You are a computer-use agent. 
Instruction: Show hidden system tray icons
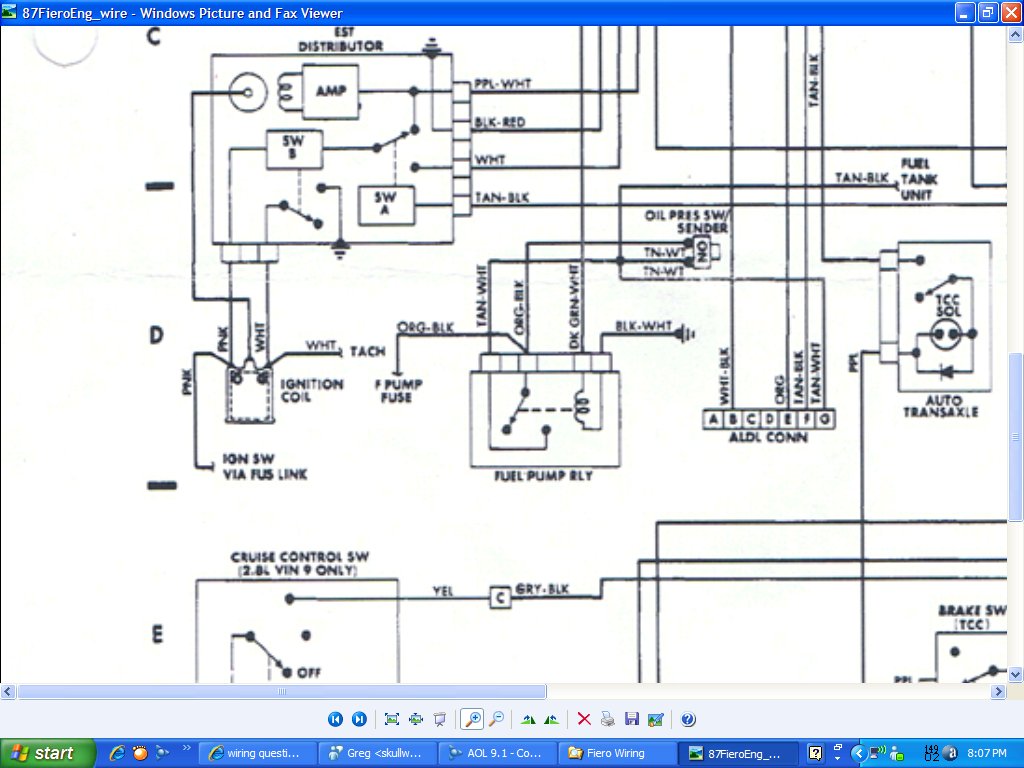[x=858, y=753]
